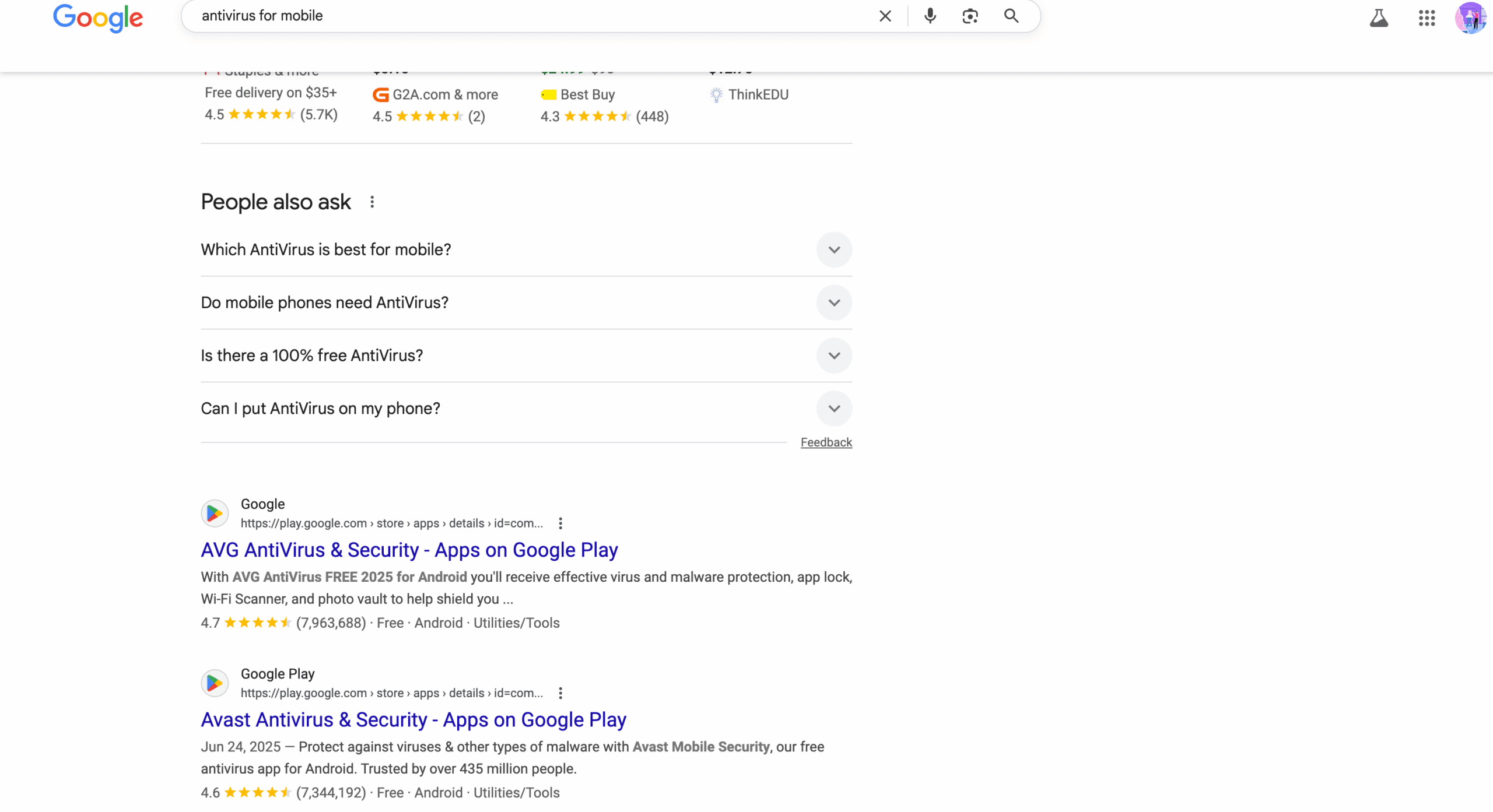
Task: Open options for AVG result
Action: pos(560,523)
